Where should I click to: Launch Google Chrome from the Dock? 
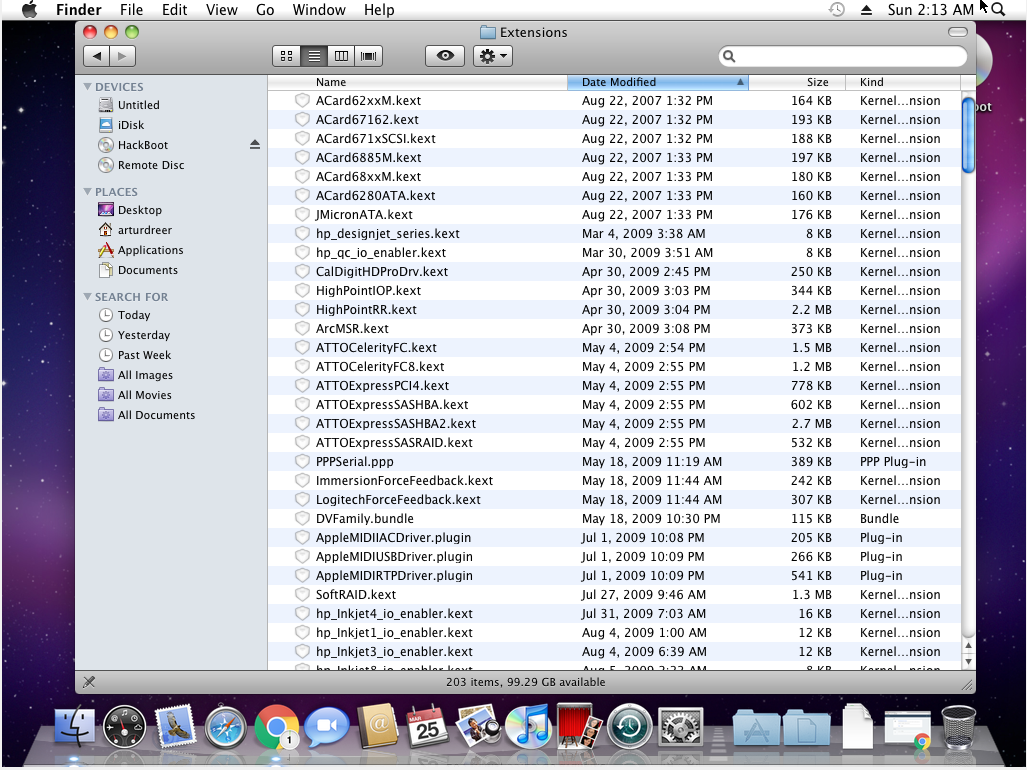point(277,727)
